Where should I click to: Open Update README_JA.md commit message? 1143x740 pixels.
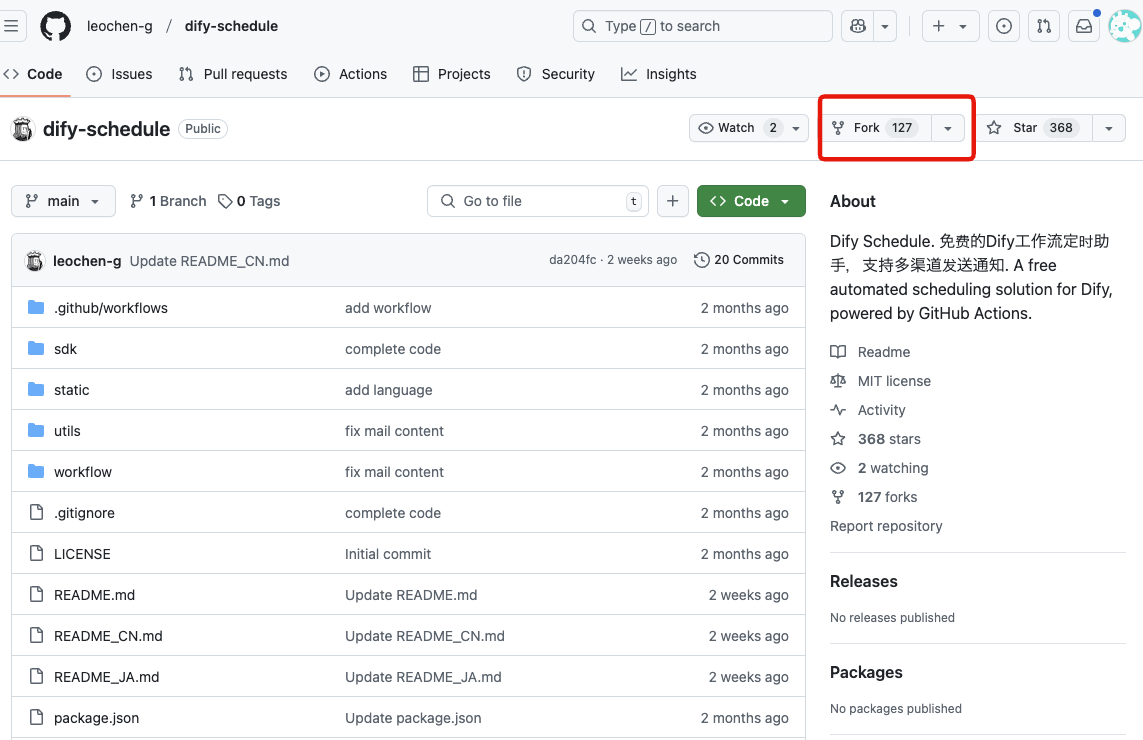click(423, 677)
